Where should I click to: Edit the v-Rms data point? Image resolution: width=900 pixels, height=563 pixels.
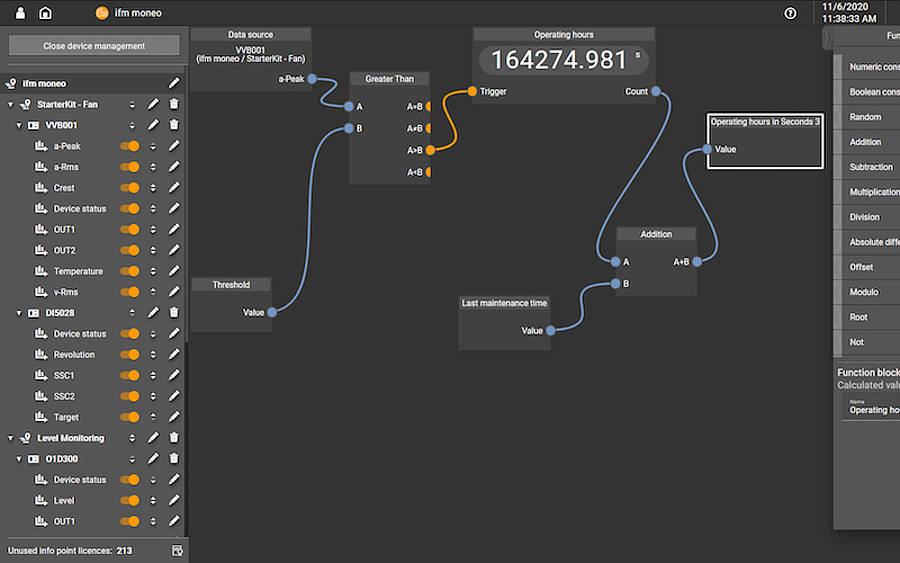tap(174, 292)
